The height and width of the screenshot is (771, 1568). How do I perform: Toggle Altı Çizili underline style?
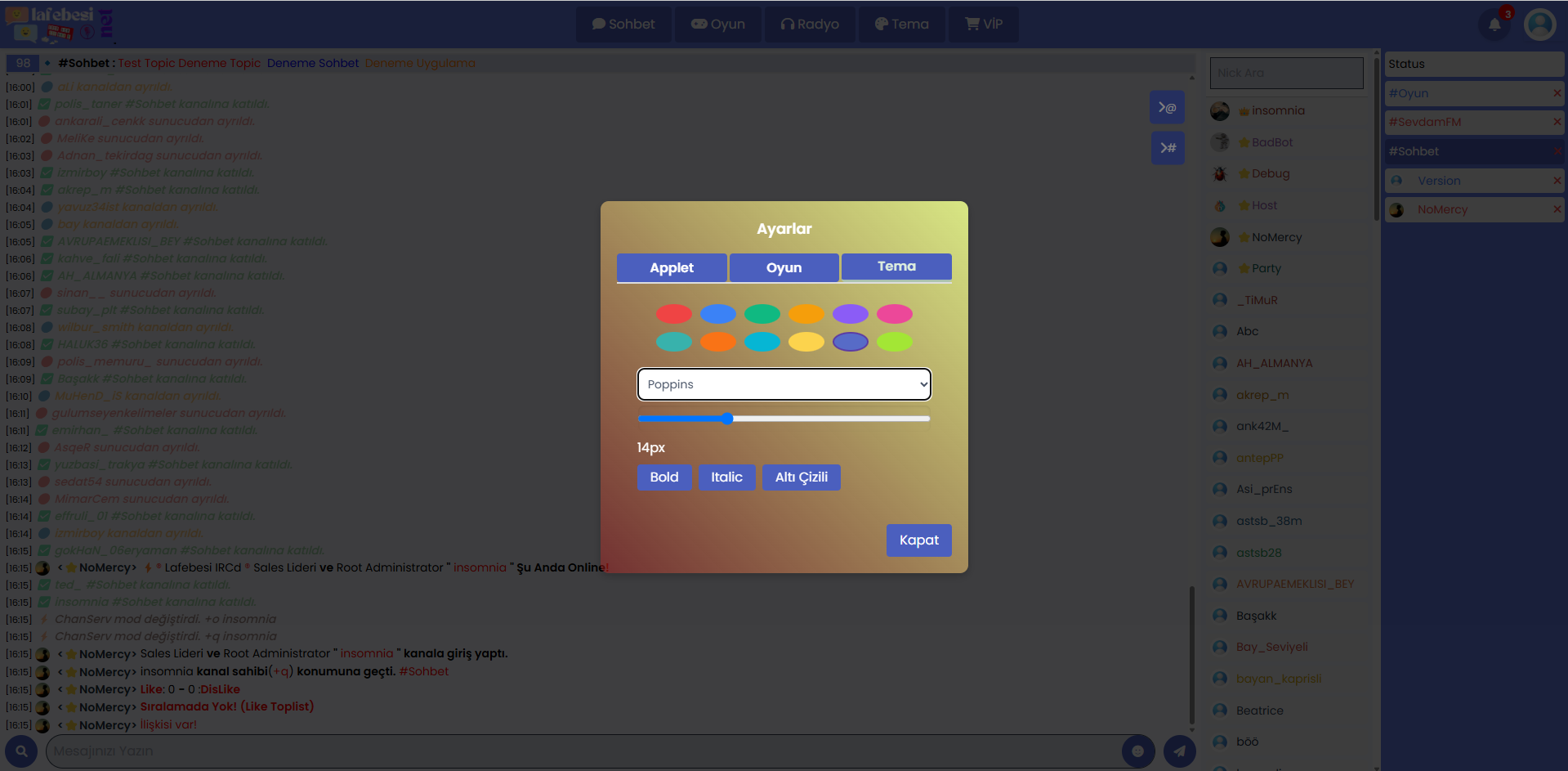tap(801, 477)
